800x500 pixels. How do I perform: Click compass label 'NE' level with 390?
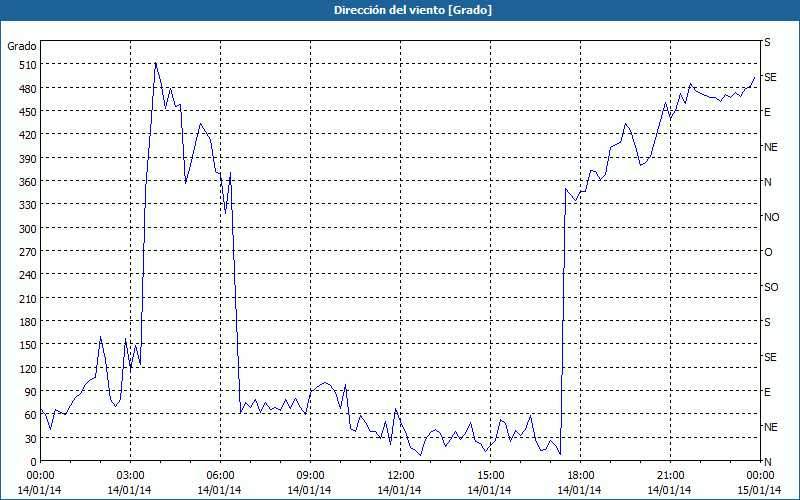(x=771, y=147)
